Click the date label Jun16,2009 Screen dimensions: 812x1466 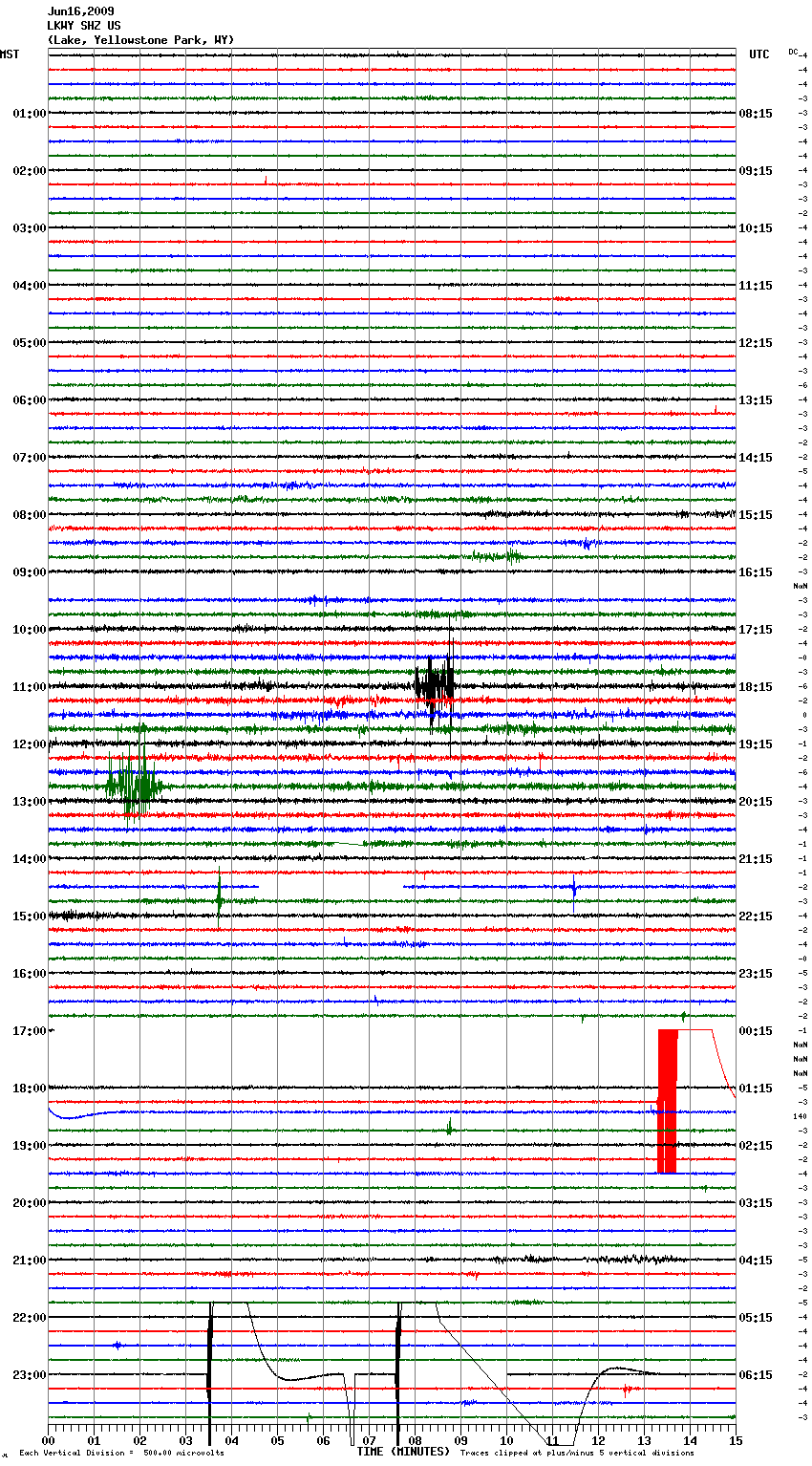pyautogui.click(x=80, y=11)
